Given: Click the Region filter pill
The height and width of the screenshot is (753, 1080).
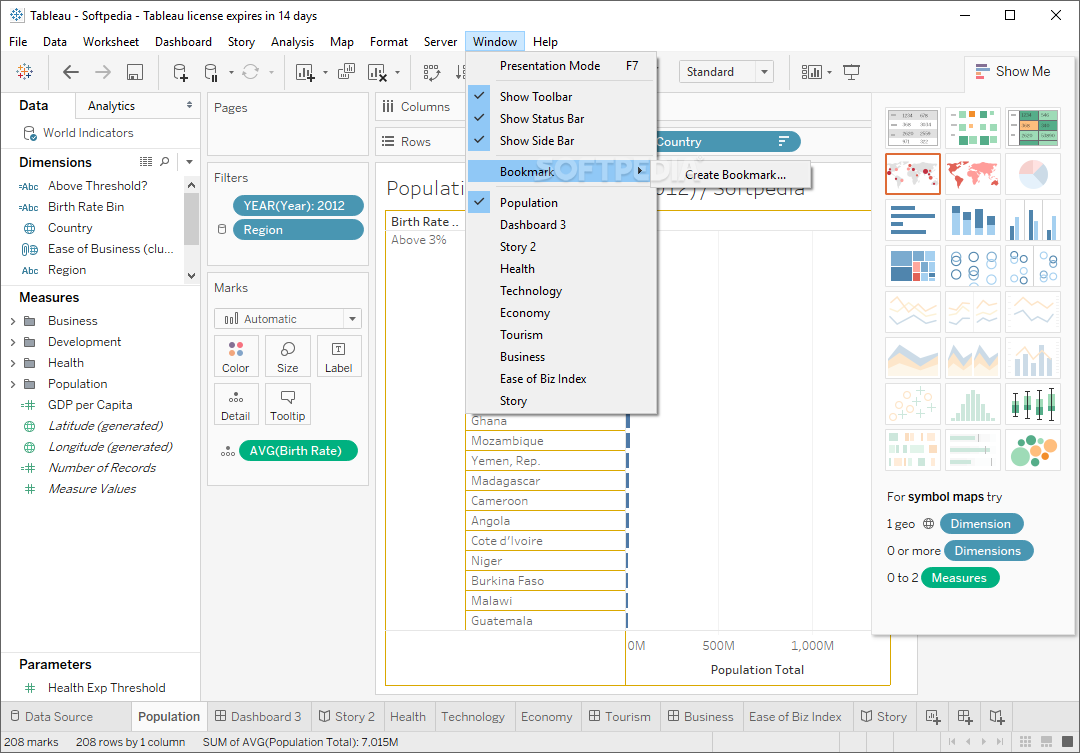Looking at the screenshot, I should tap(298, 230).
